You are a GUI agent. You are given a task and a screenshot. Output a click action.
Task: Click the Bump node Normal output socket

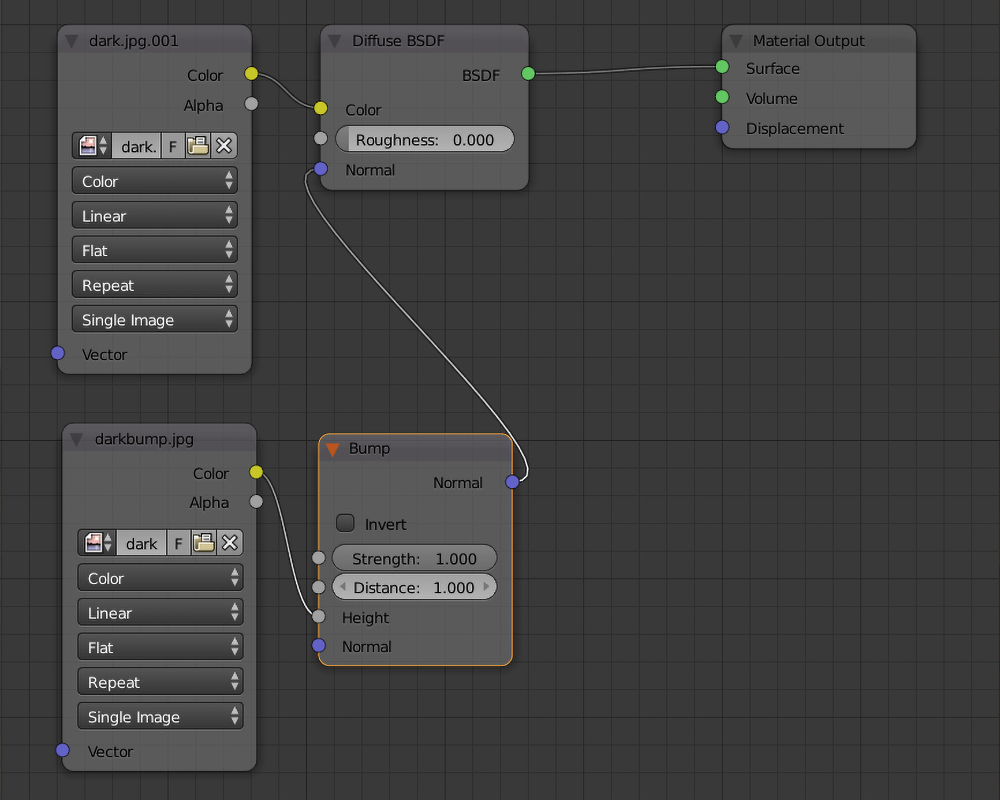(512, 482)
